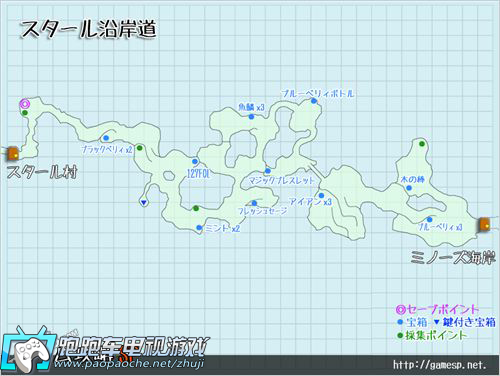Click the セーブポイント legend entry
500x376 pixels.
pyautogui.click(x=437, y=310)
